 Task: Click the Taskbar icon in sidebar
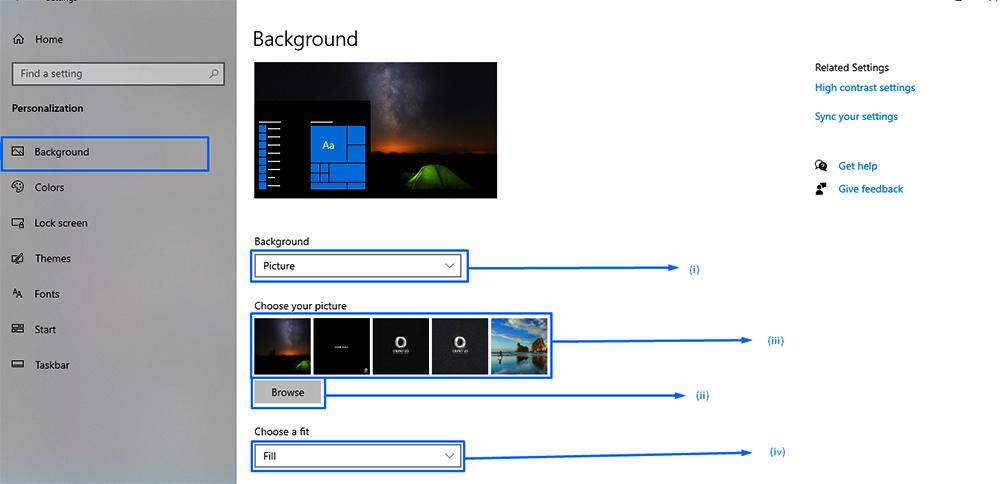[18, 365]
